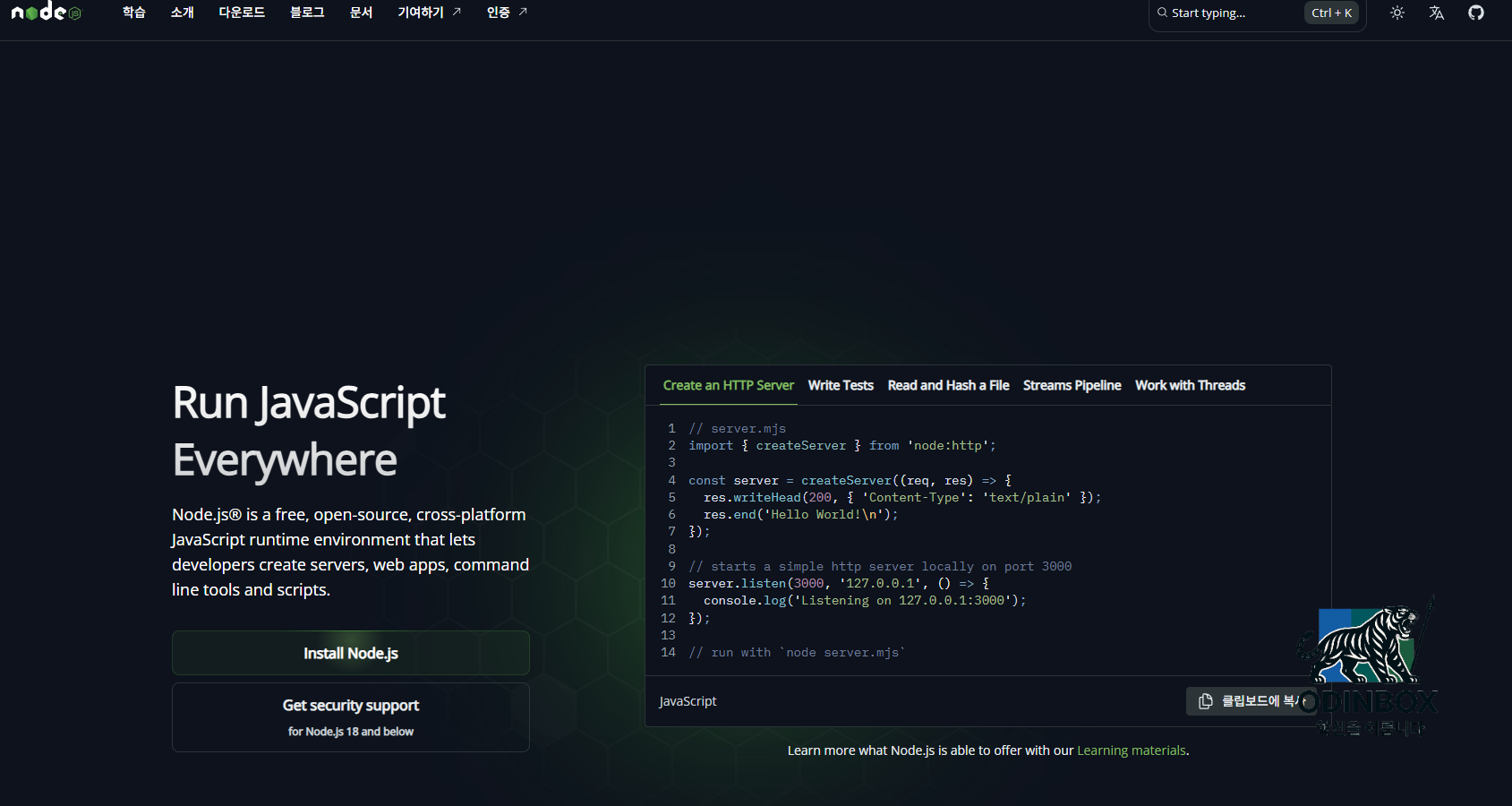Select the Create an HTTP Server tab
This screenshot has height=806, width=1512.
click(729, 385)
